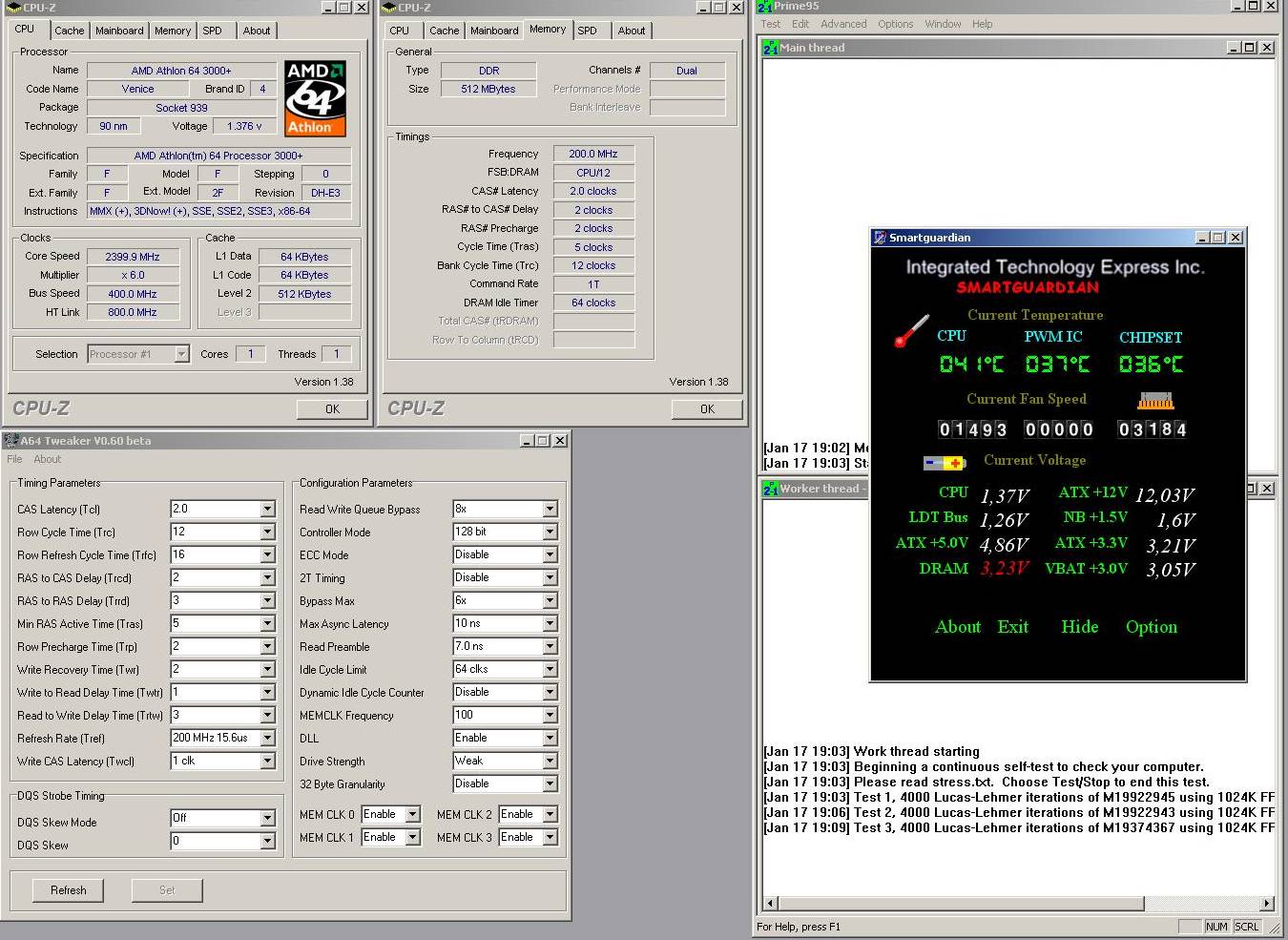Image resolution: width=1288 pixels, height=940 pixels.
Task: Click Exit in Smartguardian
Action: click(x=1013, y=627)
